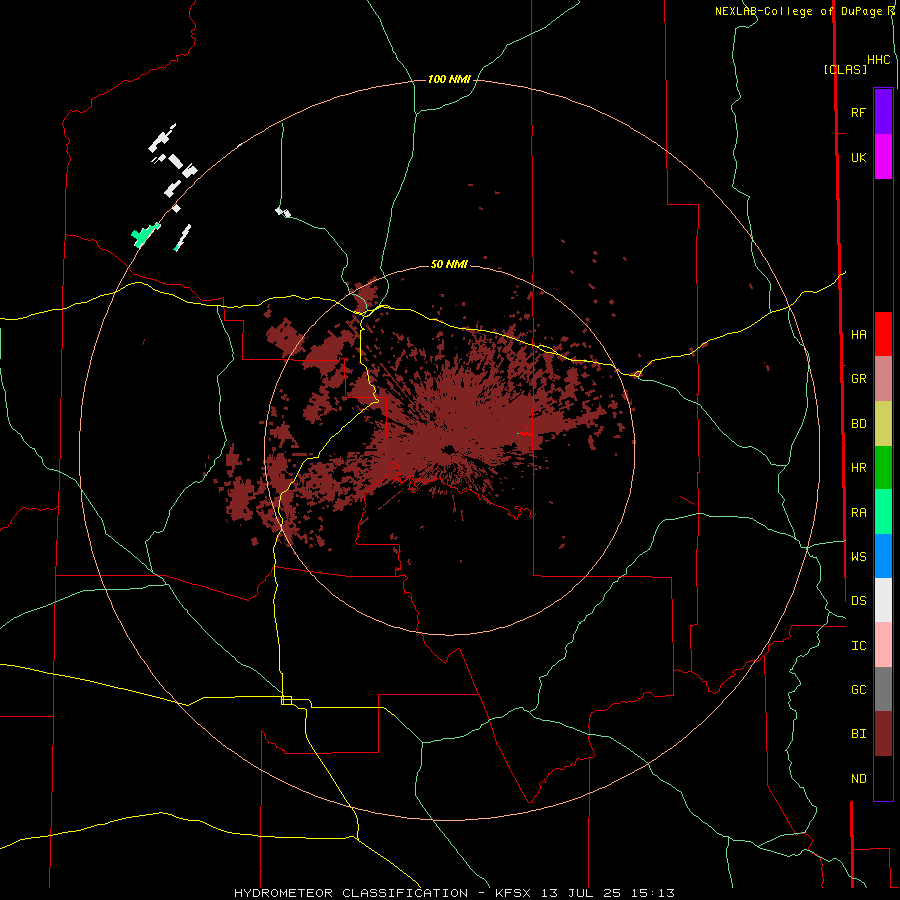This screenshot has height=900, width=900.
Task: Click the DS white legend swatch
Action: [x=883, y=600]
